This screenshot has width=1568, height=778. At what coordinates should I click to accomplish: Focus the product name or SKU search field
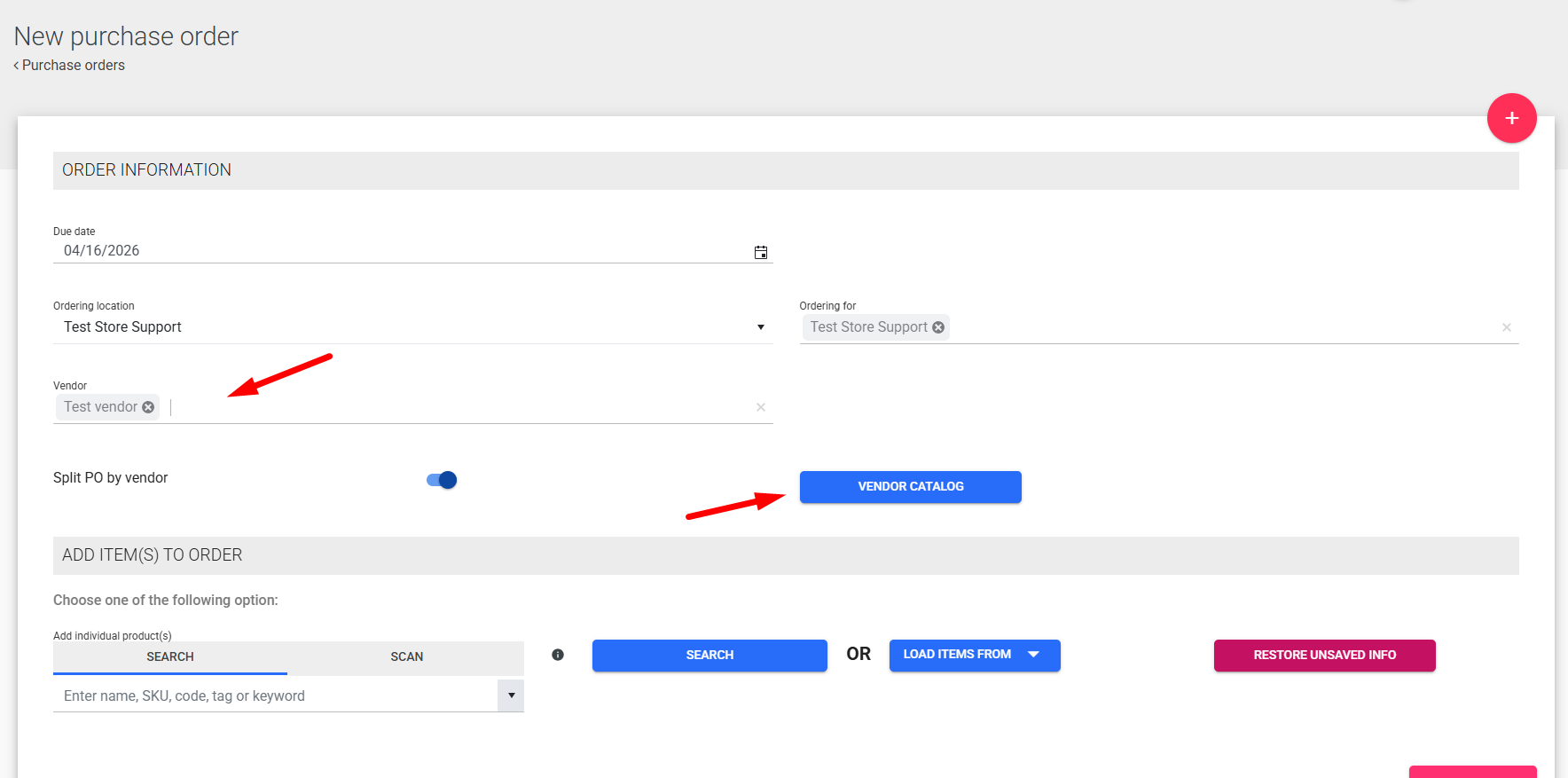pos(275,695)
